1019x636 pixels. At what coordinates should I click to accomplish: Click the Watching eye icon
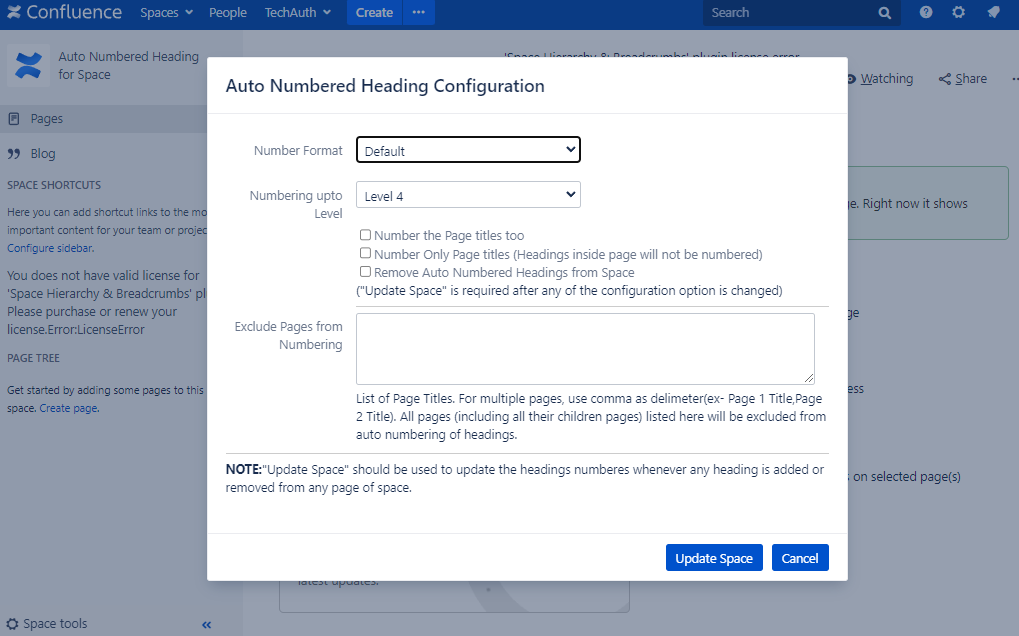851,79
